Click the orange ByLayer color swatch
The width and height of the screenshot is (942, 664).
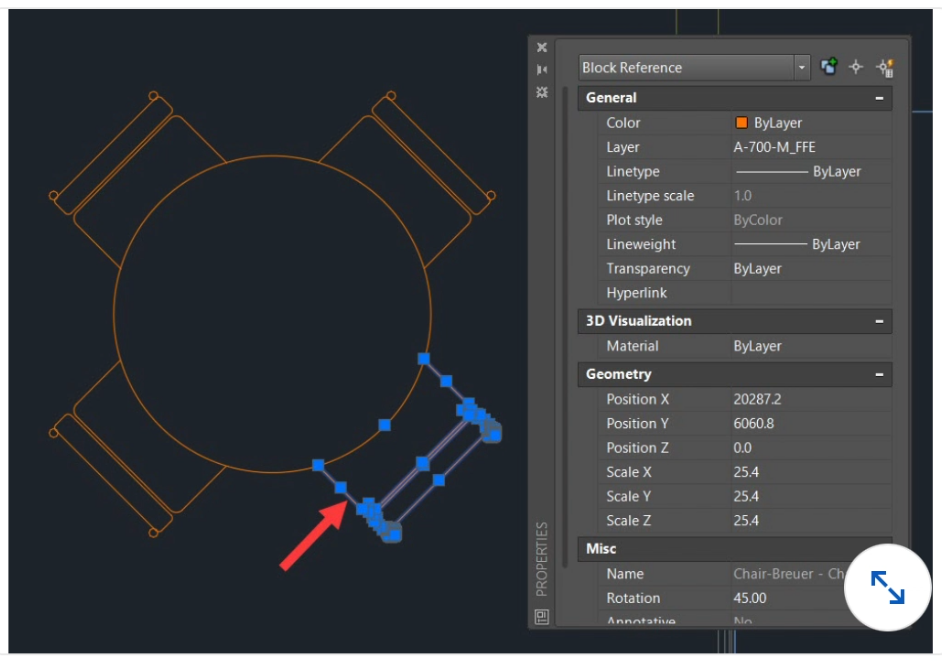point(742,123)
